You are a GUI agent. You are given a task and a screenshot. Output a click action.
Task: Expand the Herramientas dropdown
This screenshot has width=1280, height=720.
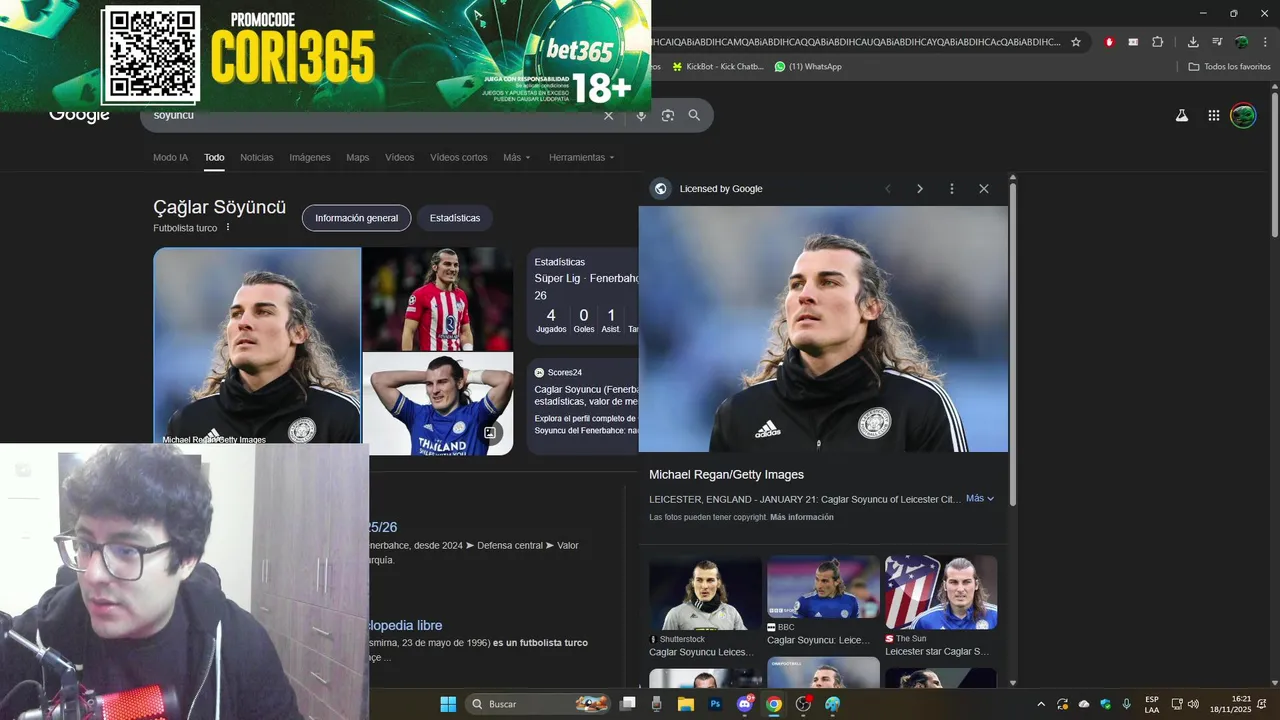[x=582, y=158]
